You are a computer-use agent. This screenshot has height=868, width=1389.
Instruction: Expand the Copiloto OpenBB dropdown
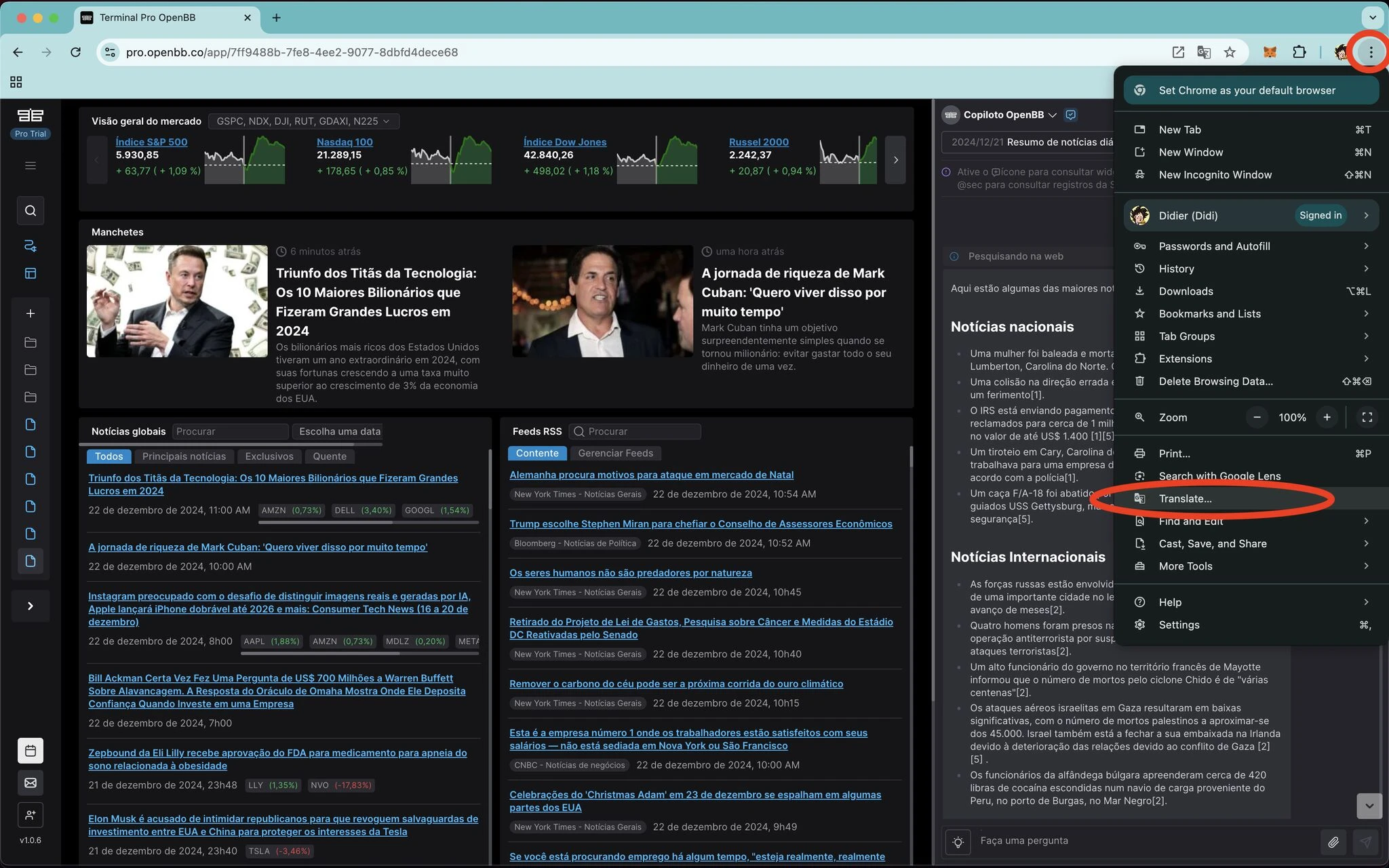coord(1052,115)
